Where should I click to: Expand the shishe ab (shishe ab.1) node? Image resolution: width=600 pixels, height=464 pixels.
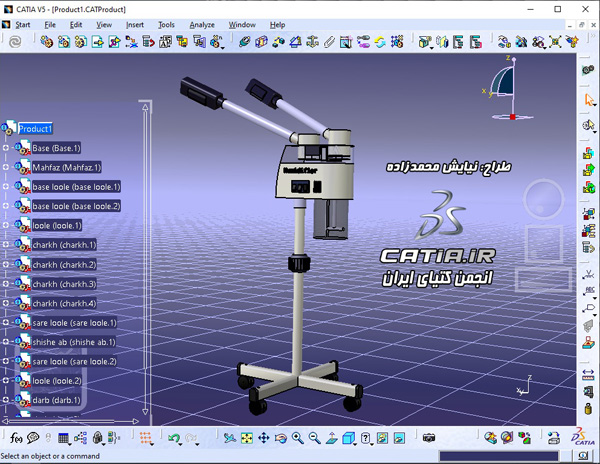coord(6,342)
